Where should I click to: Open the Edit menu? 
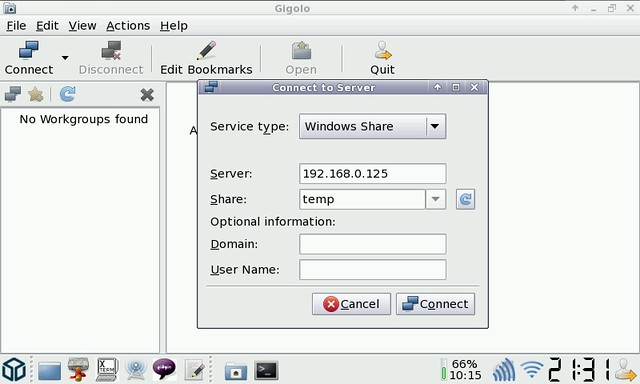47,26
